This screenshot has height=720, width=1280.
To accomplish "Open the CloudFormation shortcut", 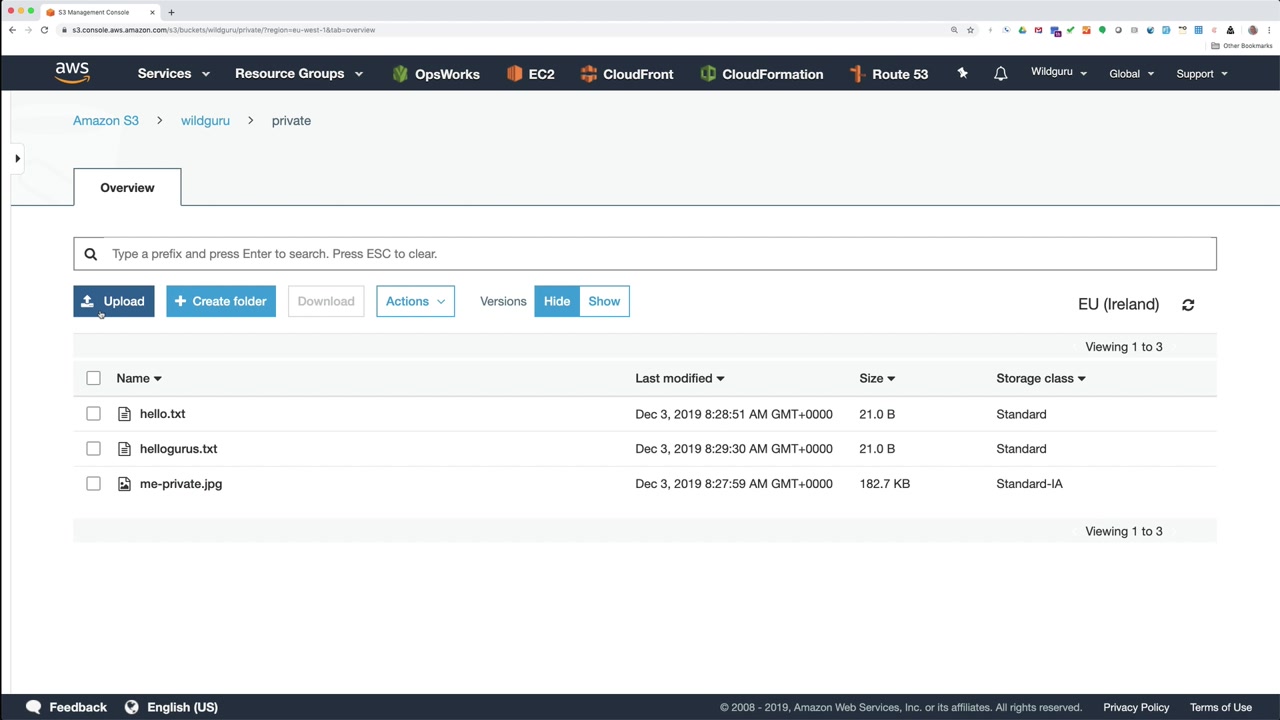I will 761,74.
